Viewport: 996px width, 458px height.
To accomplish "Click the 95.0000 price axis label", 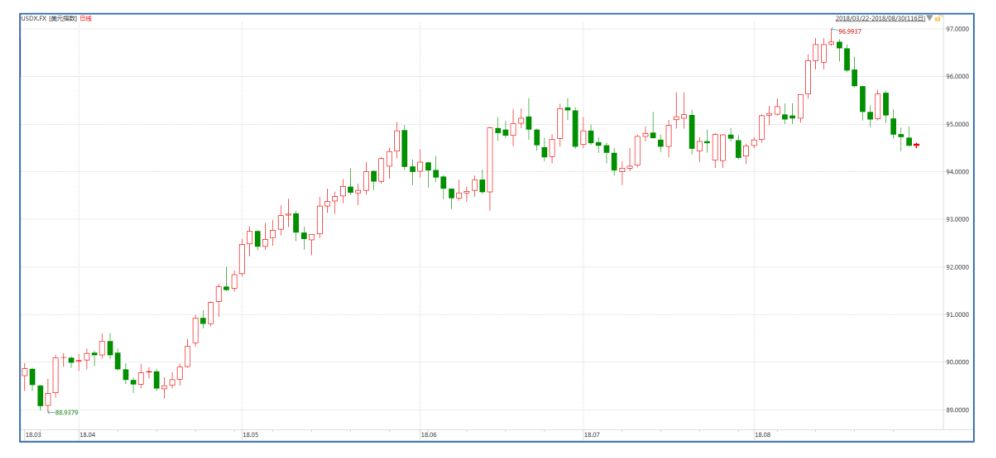I will tap(958, 125).
